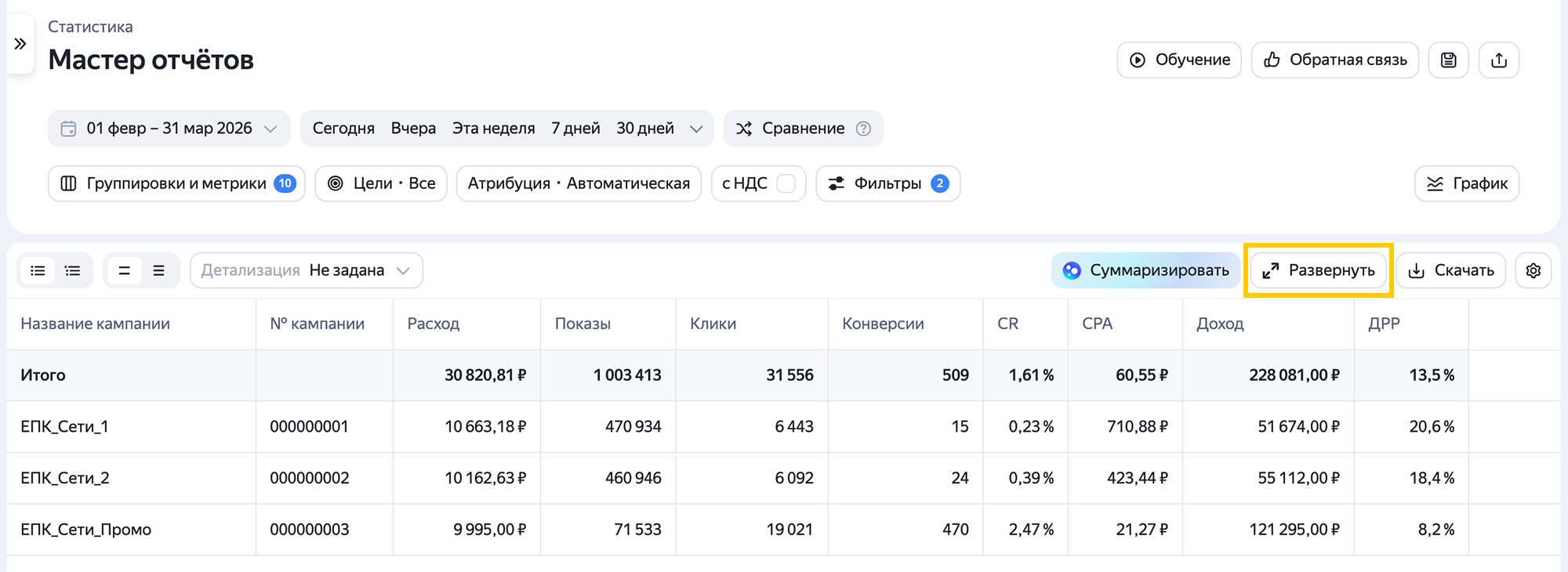Select the 7 дней period
The width and height of the screenshot is (1568, 572).
(x=575, y=129)
